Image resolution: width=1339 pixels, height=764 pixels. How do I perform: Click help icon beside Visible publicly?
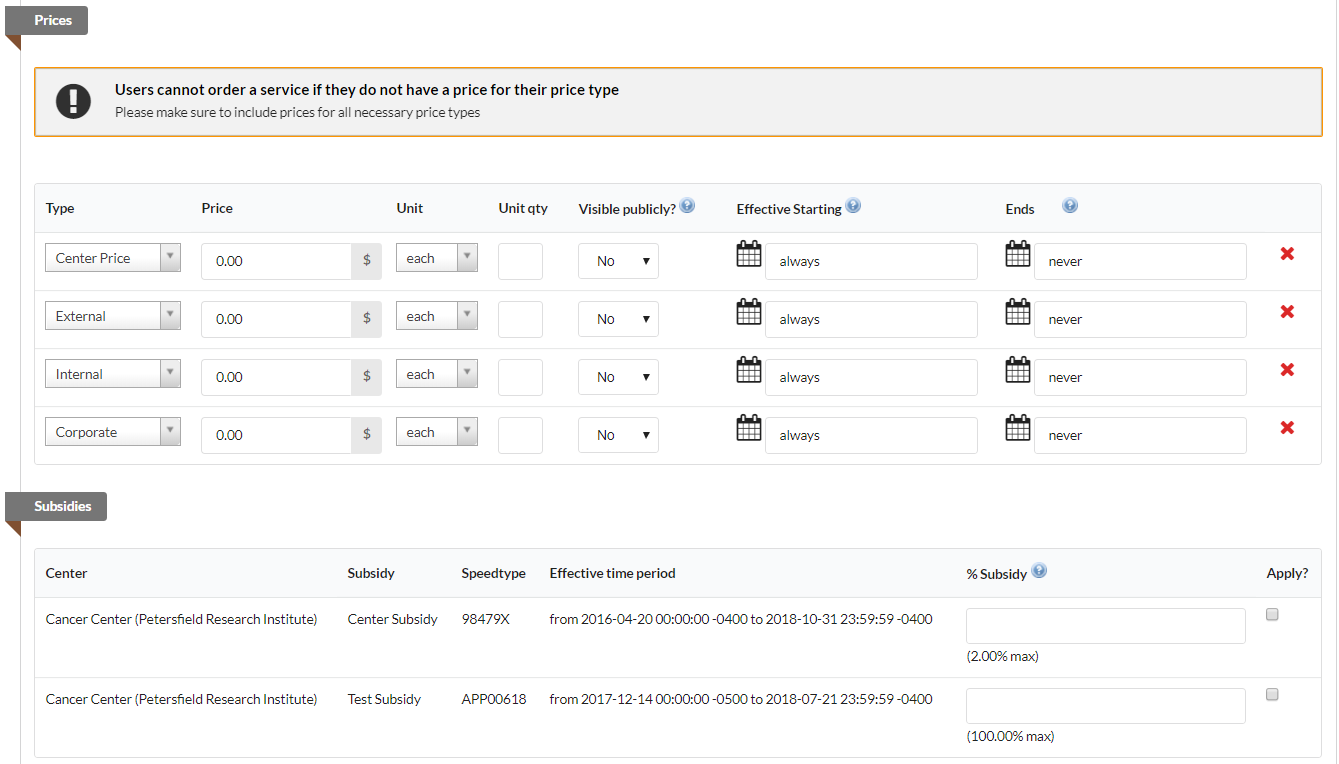tap(687, 207)
